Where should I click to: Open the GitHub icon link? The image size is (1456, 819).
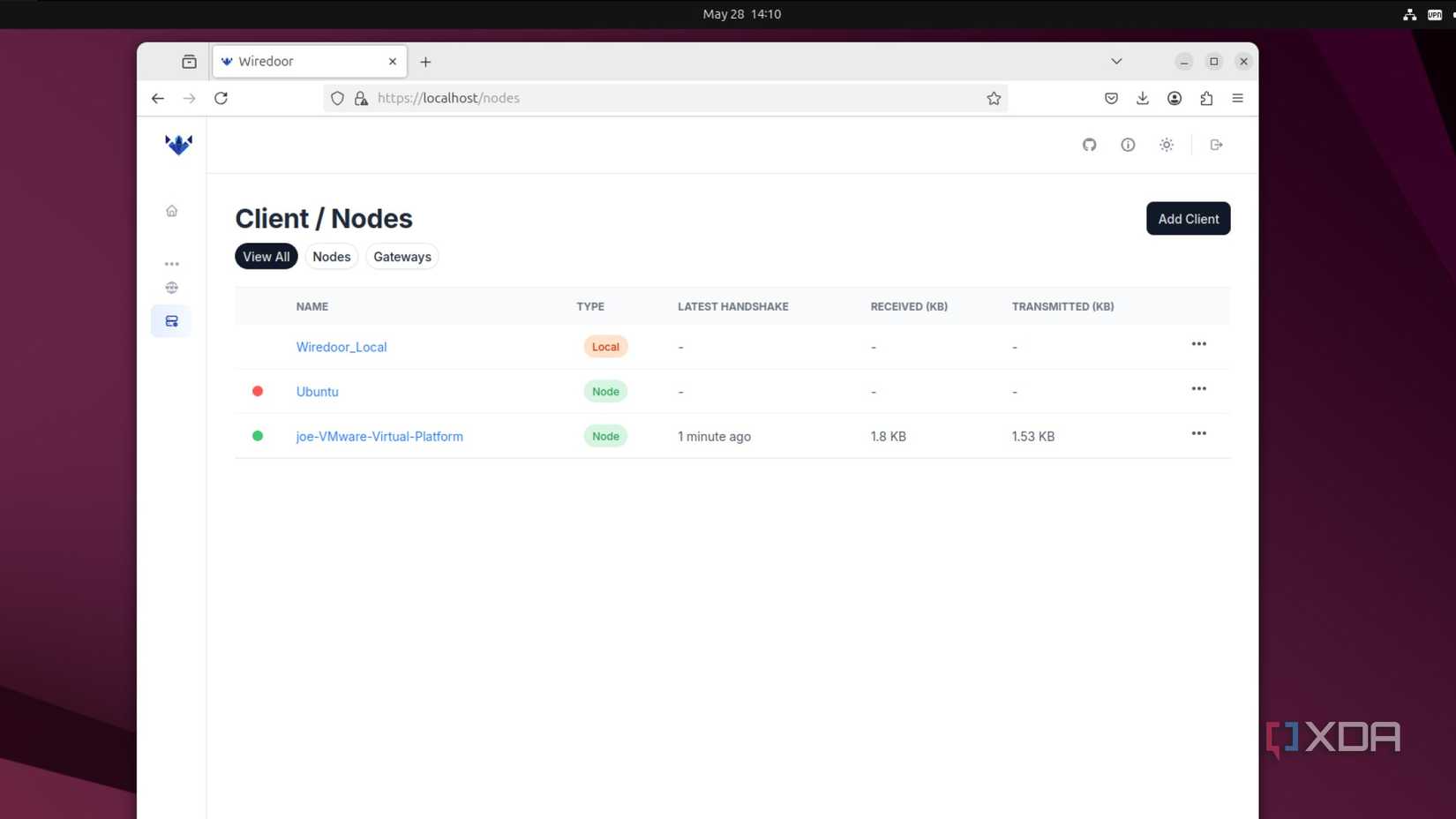click(x=1089, y=145)
